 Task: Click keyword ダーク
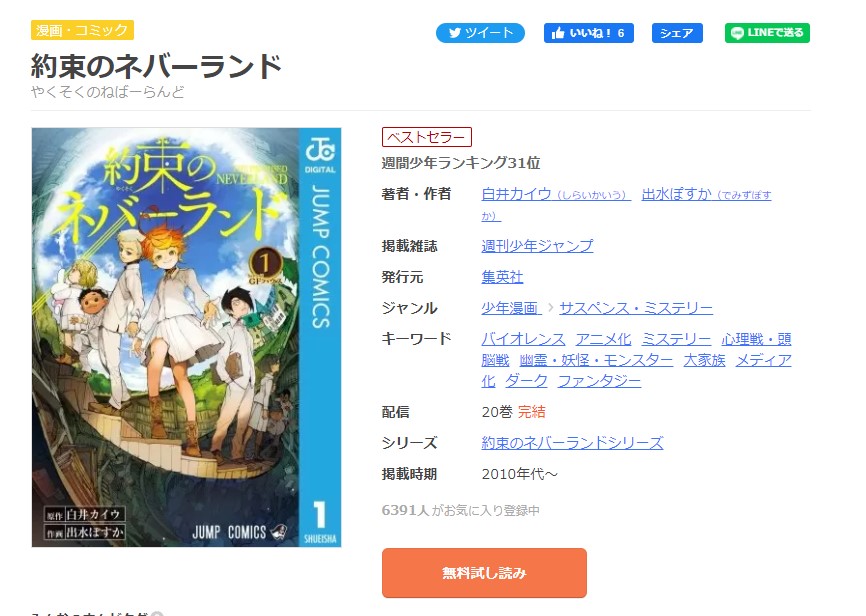(526, 381)
